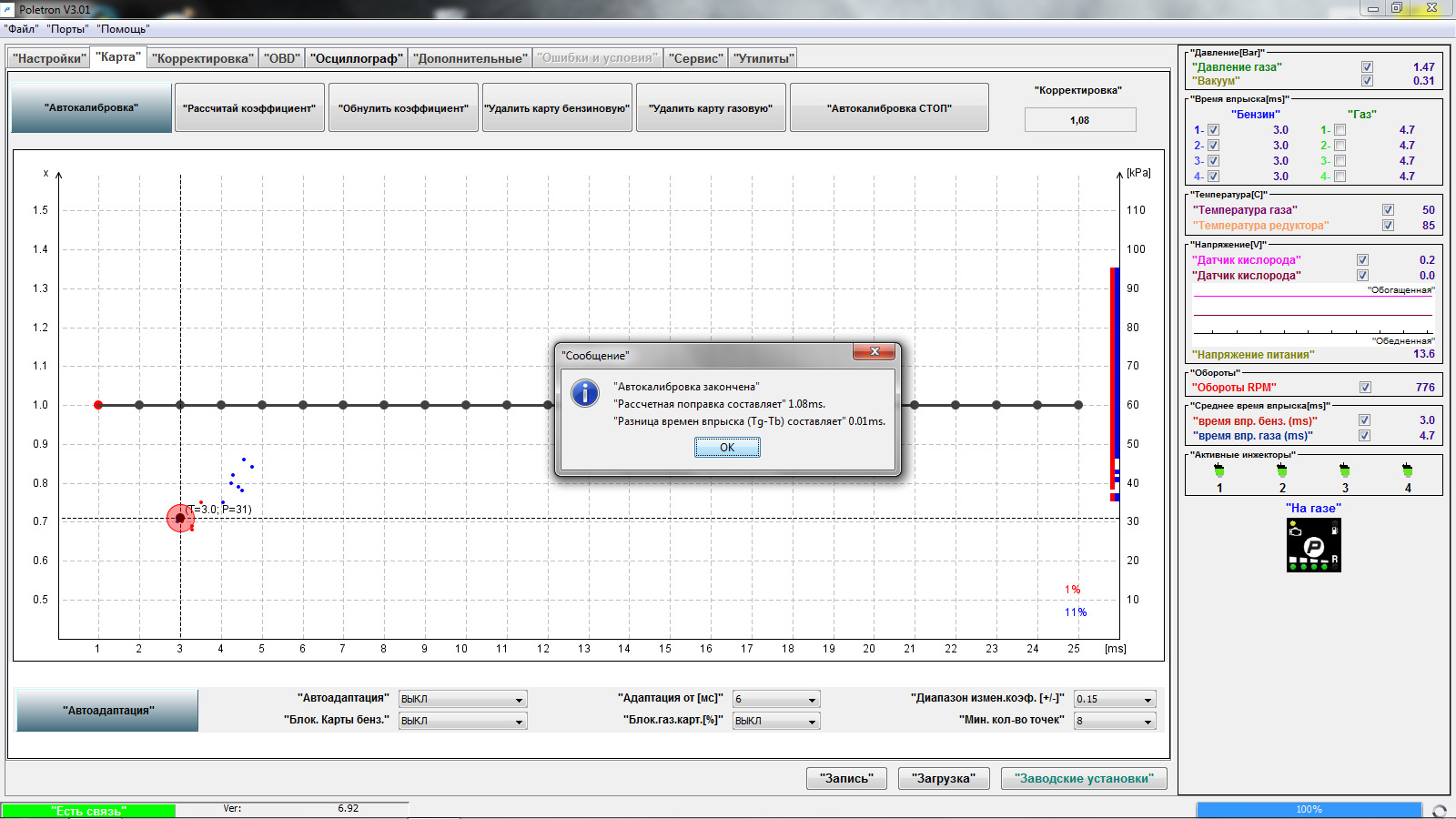Screen dimensions: 1456x819
Task: Click the "Загрузка" button
Action: coord(944,779)
